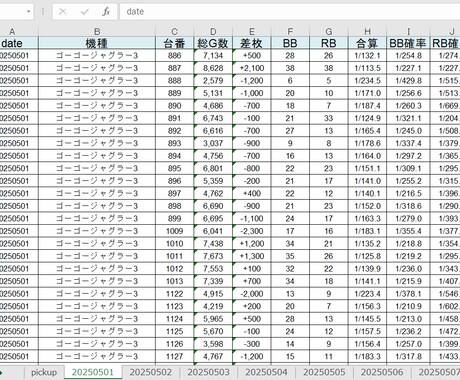Click the -2,300 difference cell
The image size is (460, 380).
[x=252, y=231]
